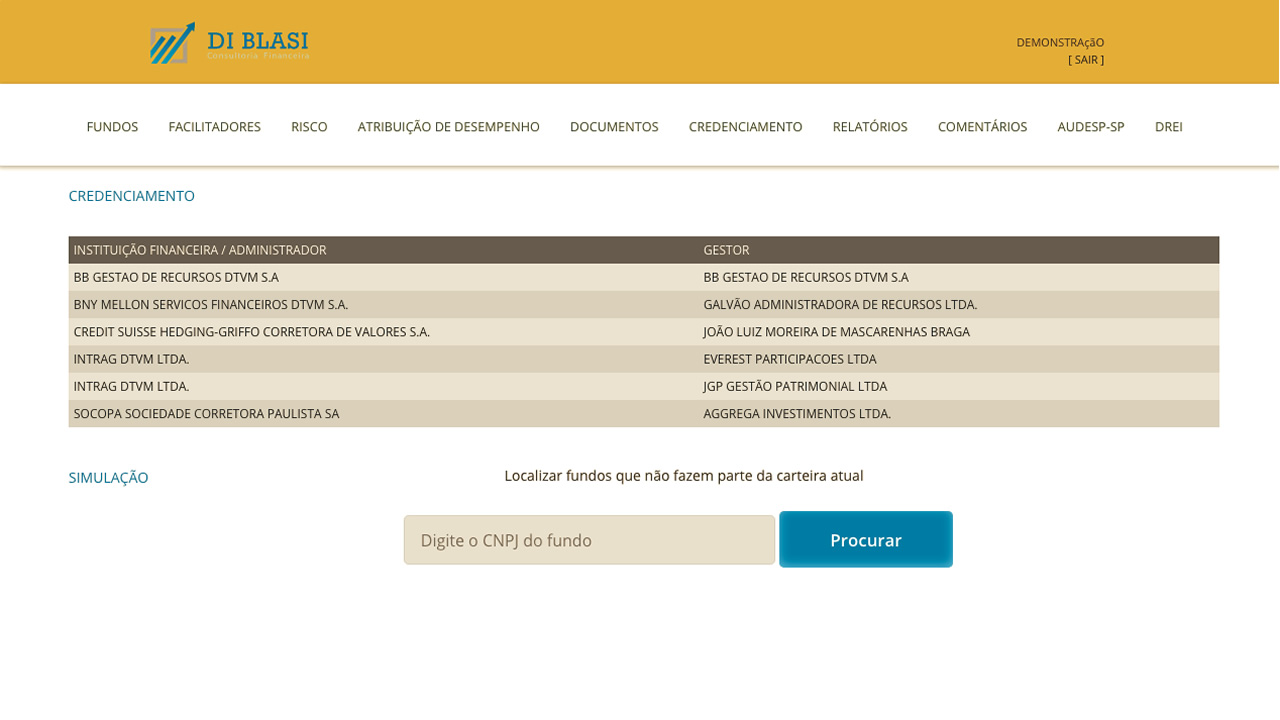Select JGP GESTÃO PATRIMONIAL LTDA cell
Image resolution: width=1280 pixels, height=720 pixels.
coord(795,386)
